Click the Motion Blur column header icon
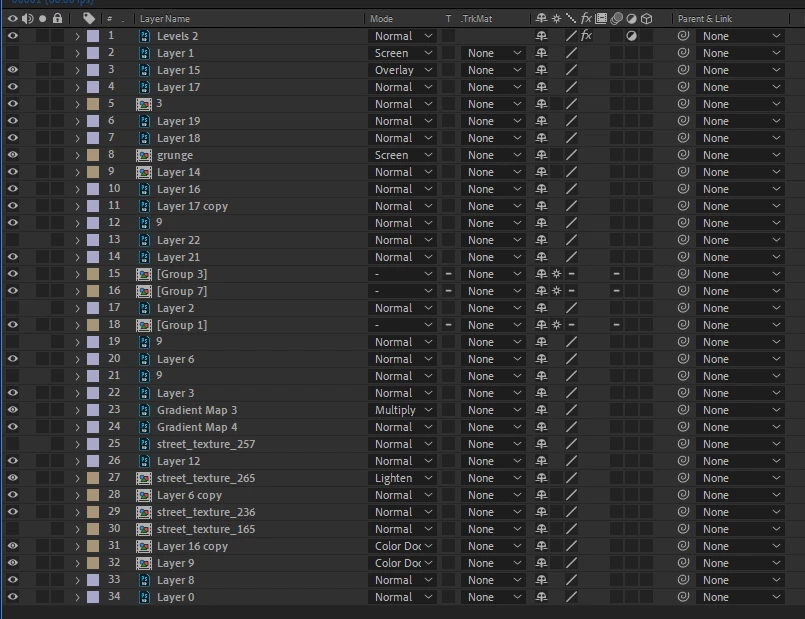This screenshot has width=805, height=619. pyautogui.click(x=616, y=19)
